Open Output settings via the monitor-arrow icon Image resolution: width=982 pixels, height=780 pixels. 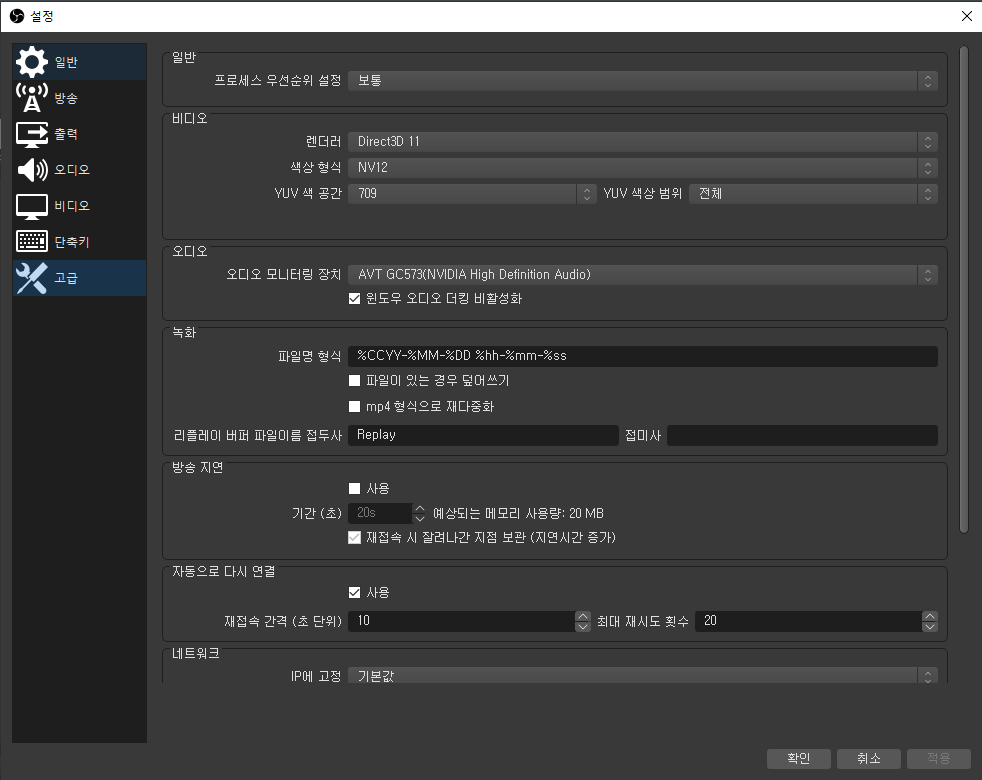point(31,134)
